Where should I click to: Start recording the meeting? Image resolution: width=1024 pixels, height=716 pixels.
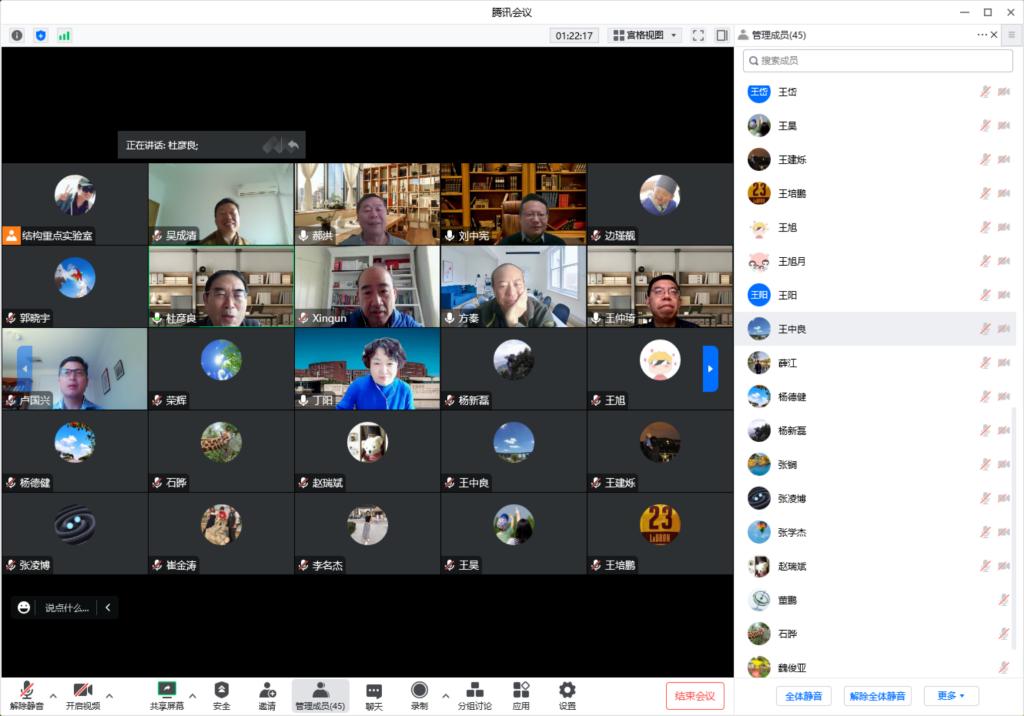419,696
